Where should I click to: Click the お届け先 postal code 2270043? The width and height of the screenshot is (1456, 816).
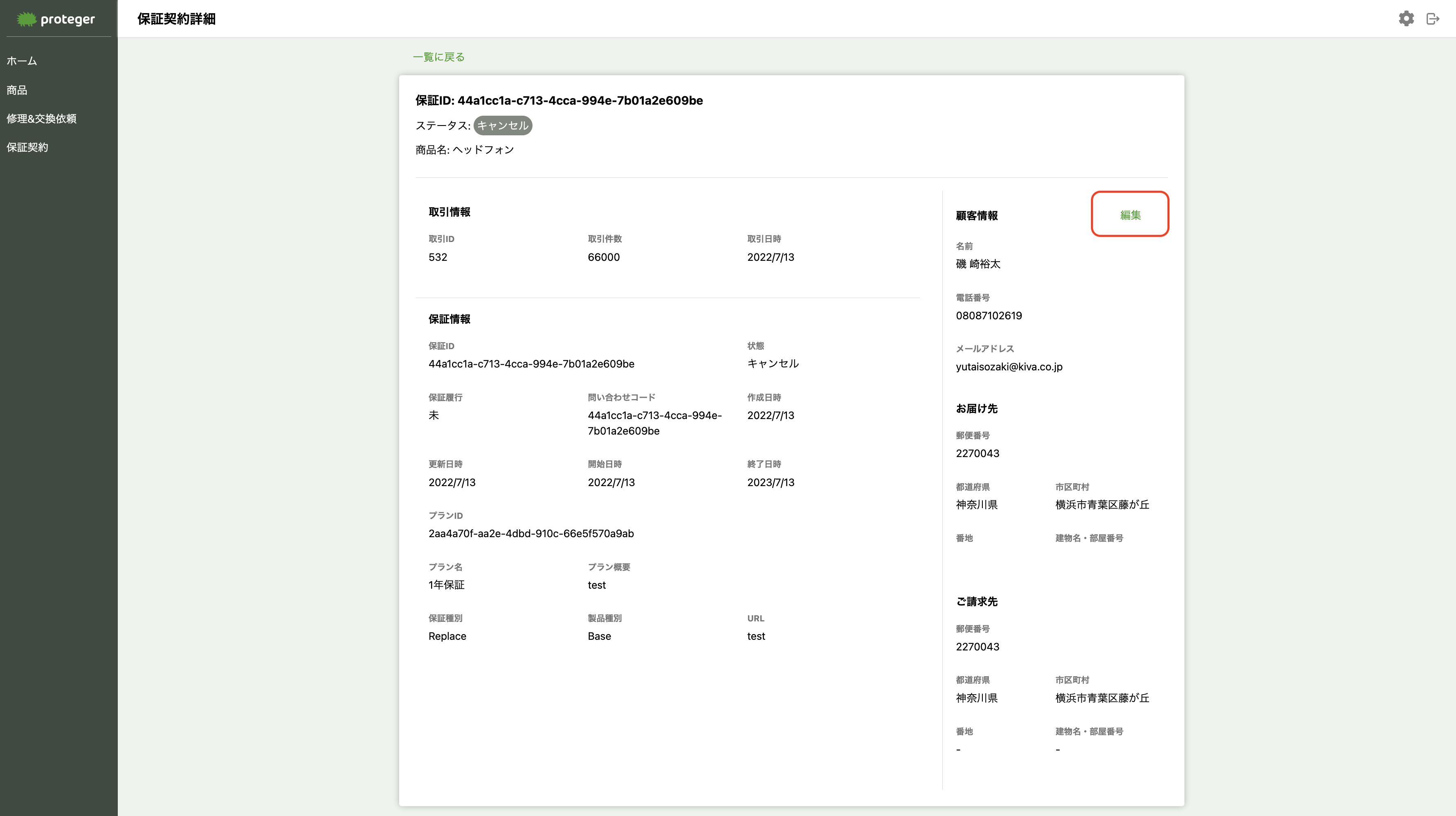click(x=978, y=453)
